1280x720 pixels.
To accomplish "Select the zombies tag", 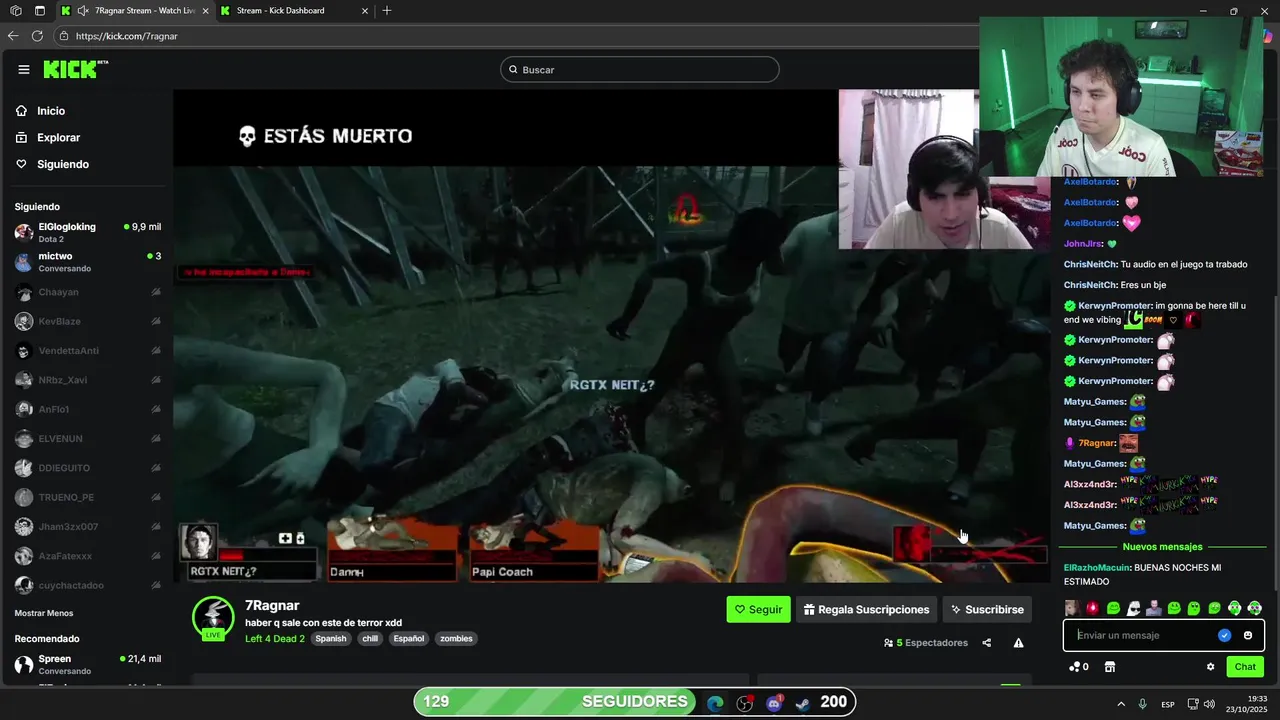I will (456, 639).
